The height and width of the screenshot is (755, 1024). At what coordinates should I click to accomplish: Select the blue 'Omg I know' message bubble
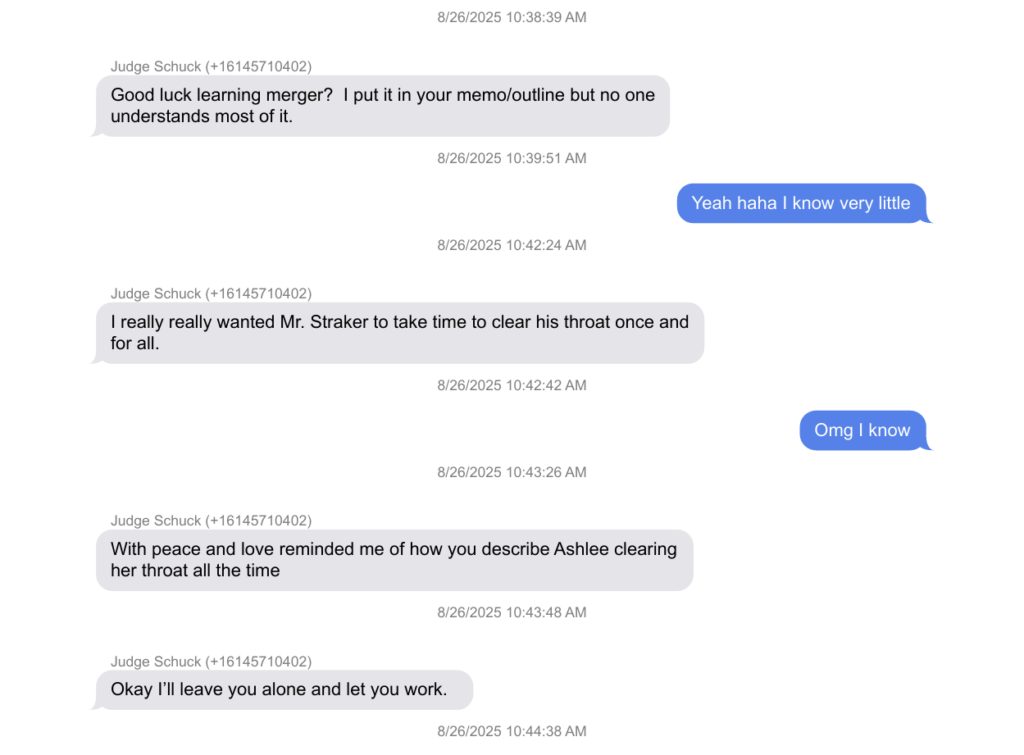[862, 430]
